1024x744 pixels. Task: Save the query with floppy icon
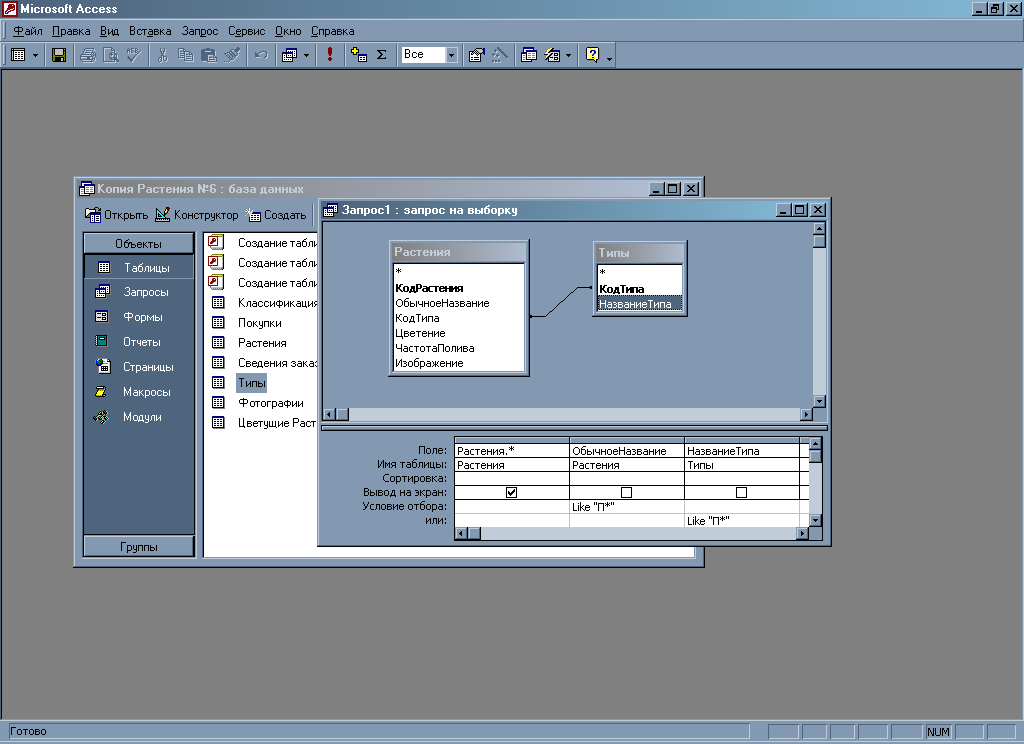59,55
